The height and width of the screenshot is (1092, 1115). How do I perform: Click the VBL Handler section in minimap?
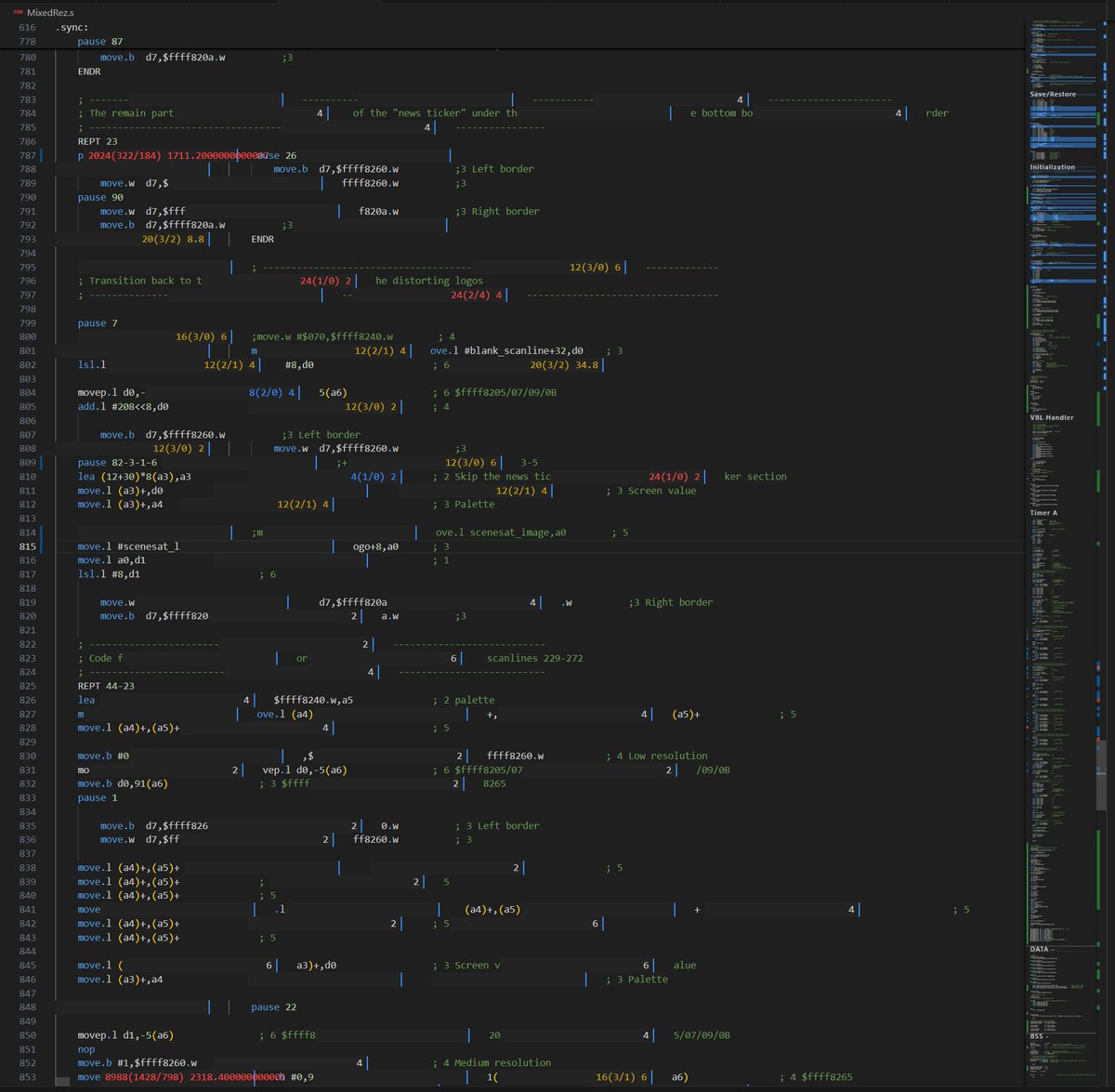point(1051,417)
